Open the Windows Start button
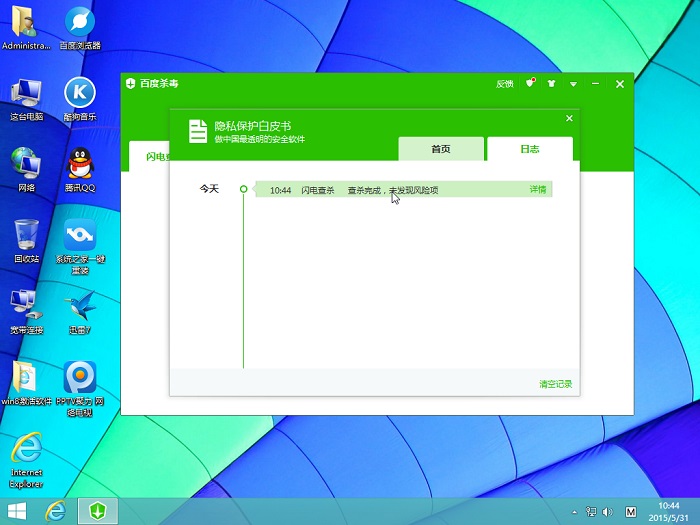This screenshot has width=700, height=525. tap(17, 511)
